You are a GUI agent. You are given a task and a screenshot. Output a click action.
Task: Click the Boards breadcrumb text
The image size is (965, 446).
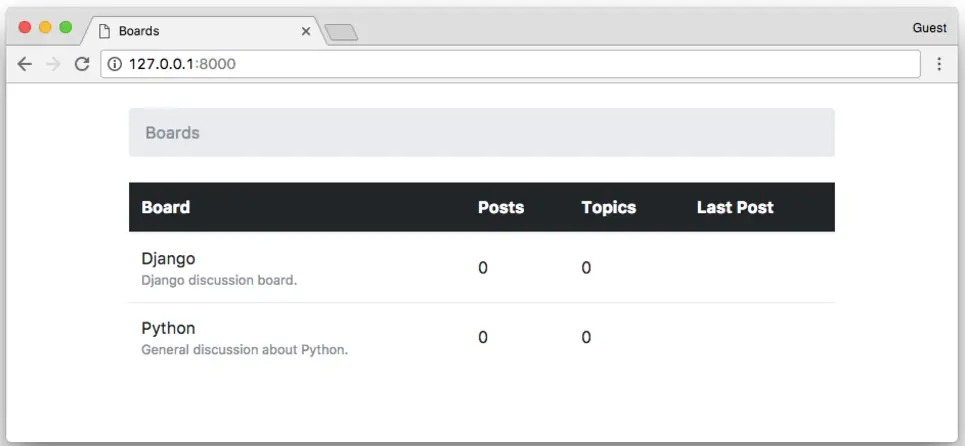pyautogui.click(x=172, y=133)
